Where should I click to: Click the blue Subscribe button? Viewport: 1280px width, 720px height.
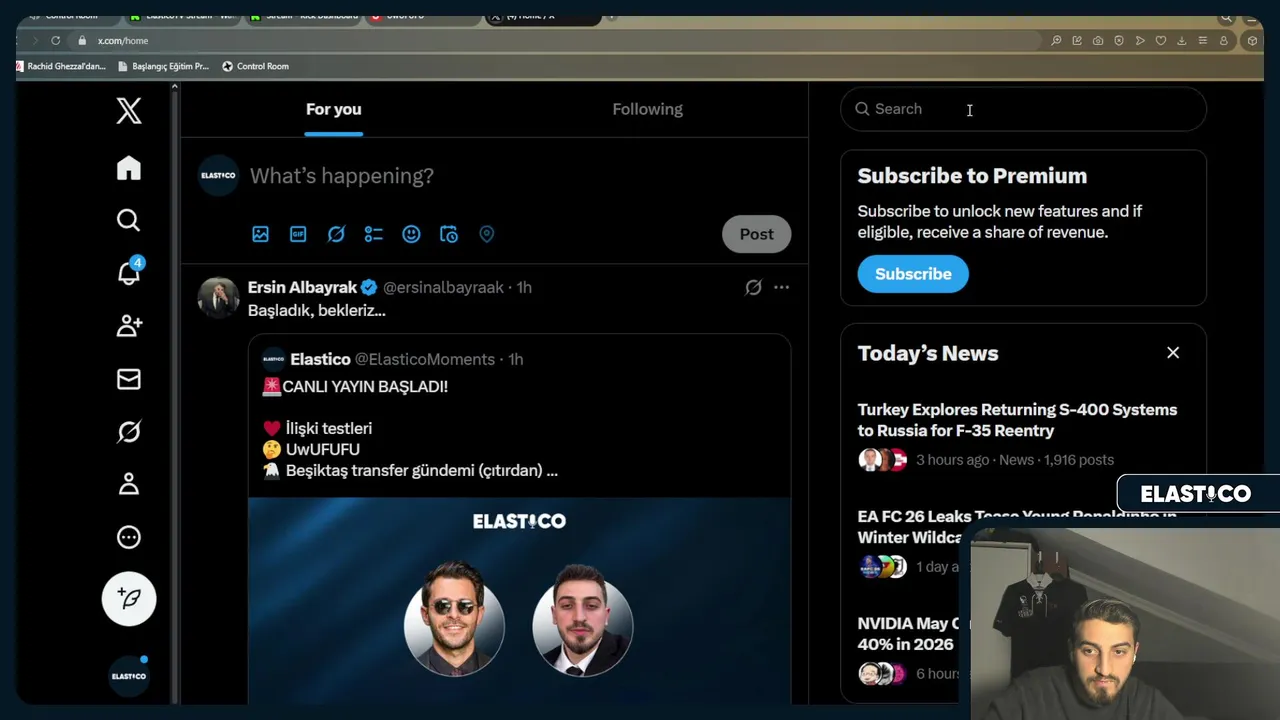coord(913,274)
